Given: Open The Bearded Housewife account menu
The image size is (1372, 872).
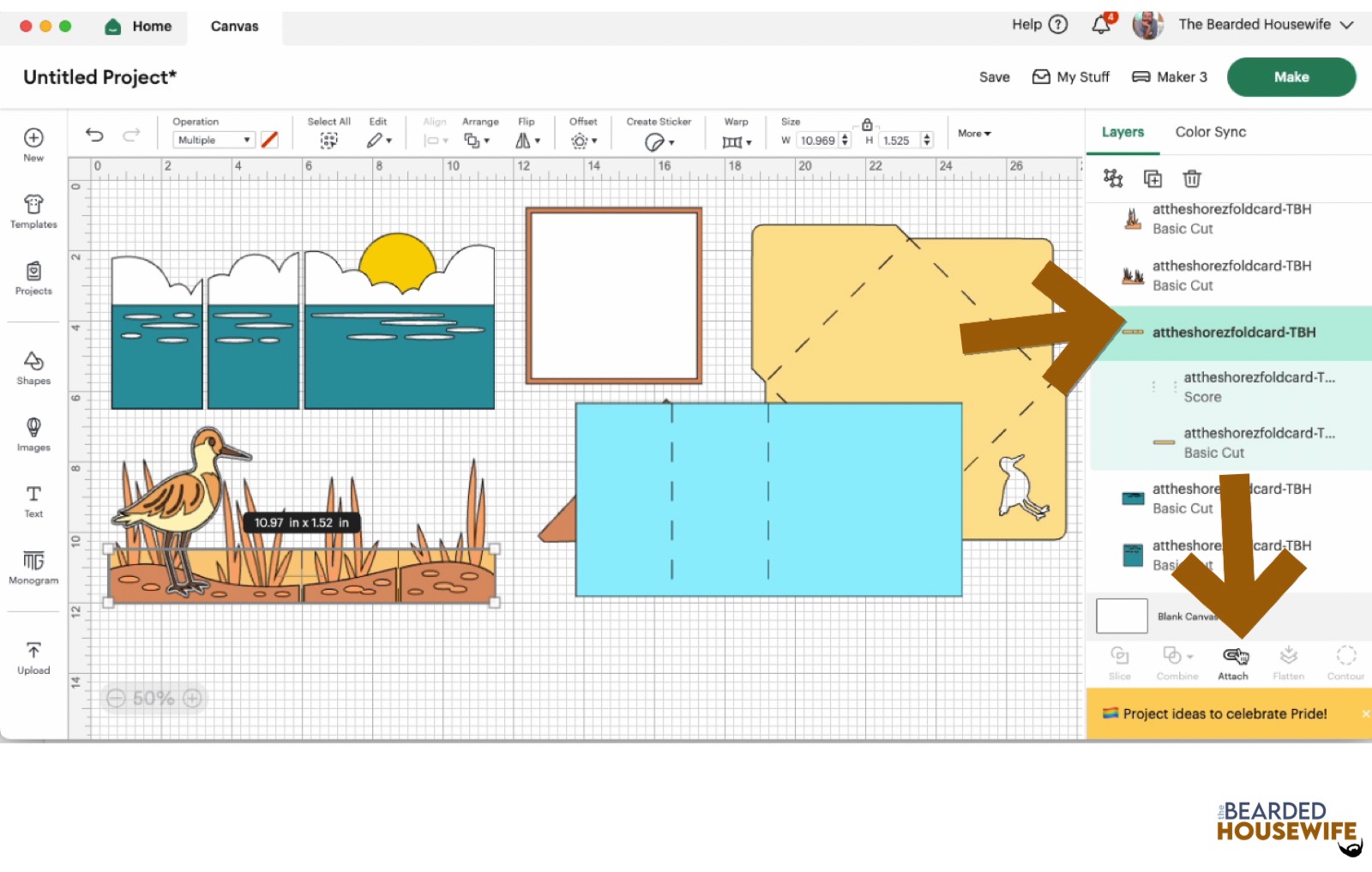Looking at the screenshot, I should pos(1265,24).
